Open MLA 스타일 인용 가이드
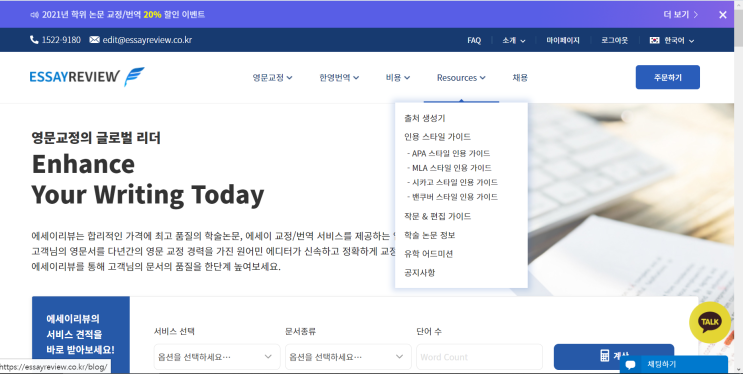Image resolution: width=743 pixels, height=374 pixels. pyautogui.click(x=449, y=168)
